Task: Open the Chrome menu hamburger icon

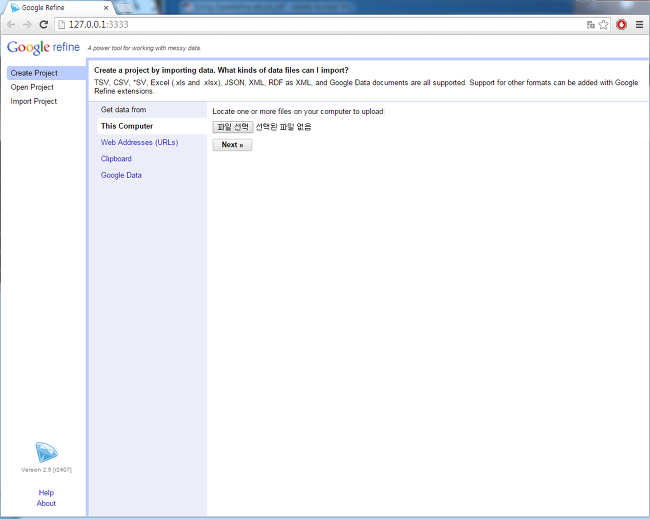Action: click(639, 25)
